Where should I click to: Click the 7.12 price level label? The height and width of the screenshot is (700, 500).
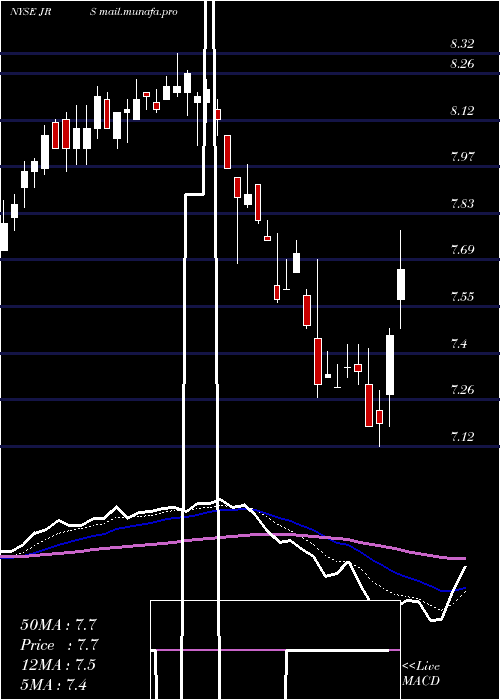462,436
